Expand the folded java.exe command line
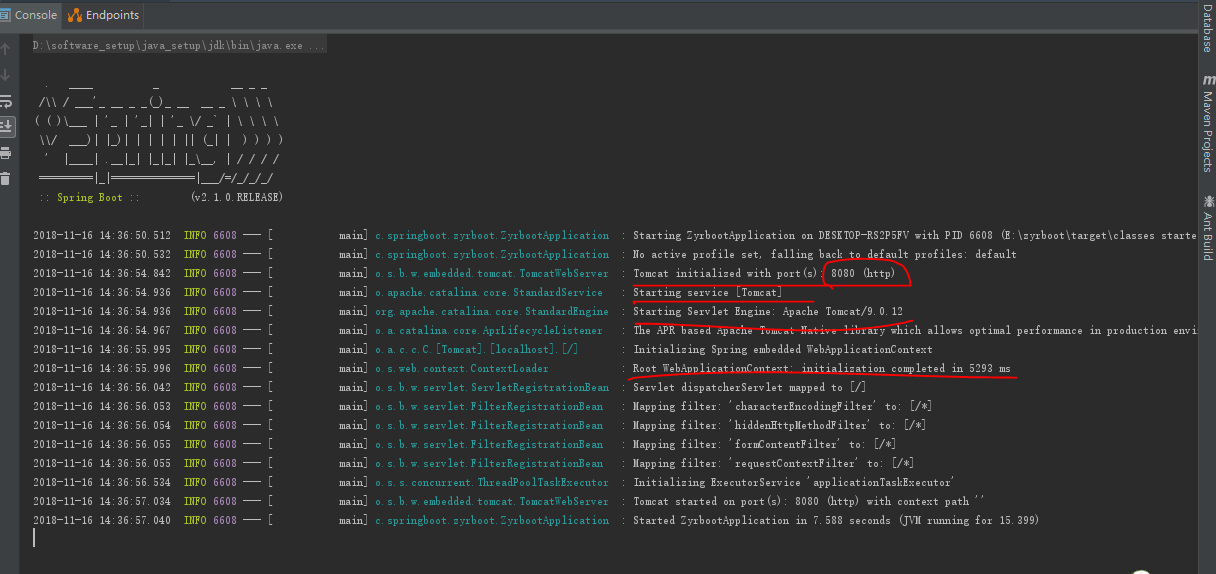The image size is (1216, 574). (178, 46)
